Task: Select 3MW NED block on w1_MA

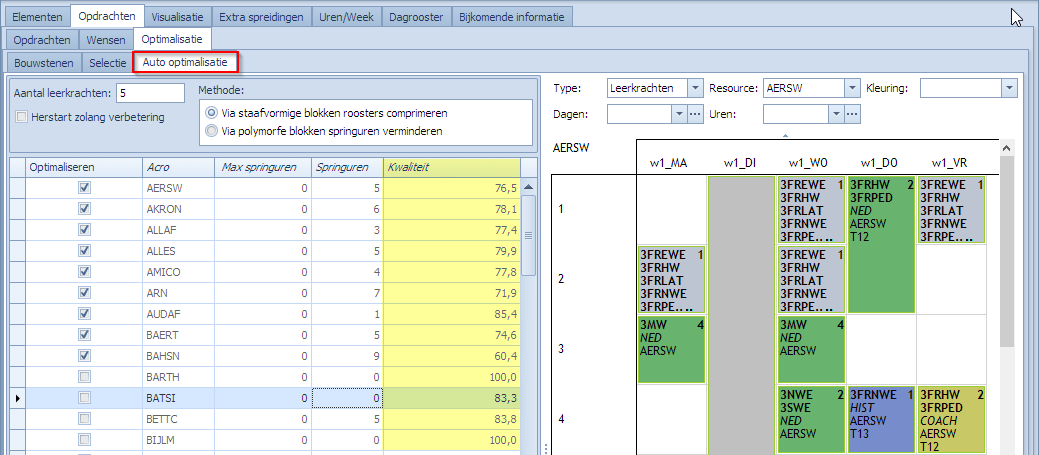Action: point(671,349)
